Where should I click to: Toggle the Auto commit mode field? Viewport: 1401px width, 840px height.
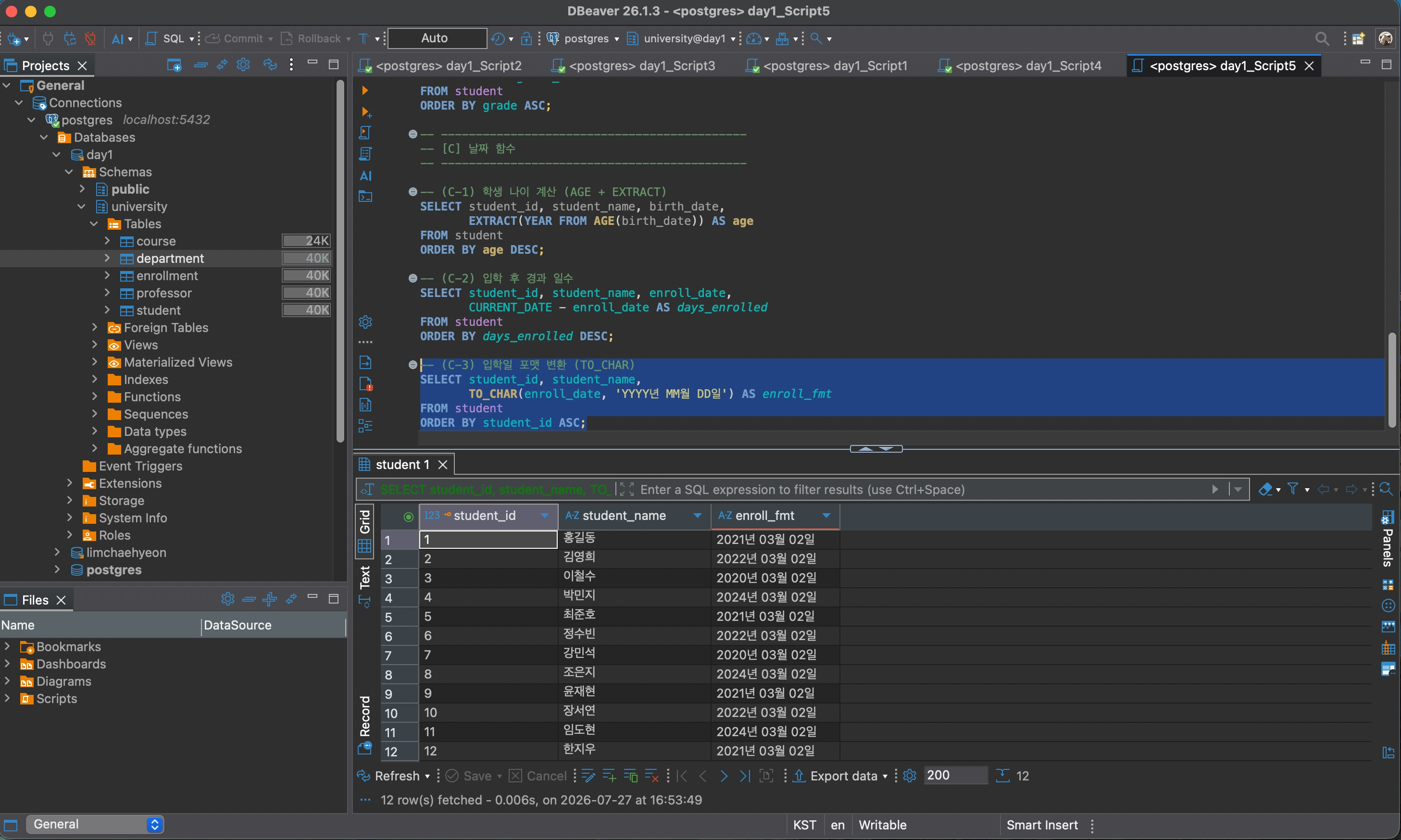437,38
